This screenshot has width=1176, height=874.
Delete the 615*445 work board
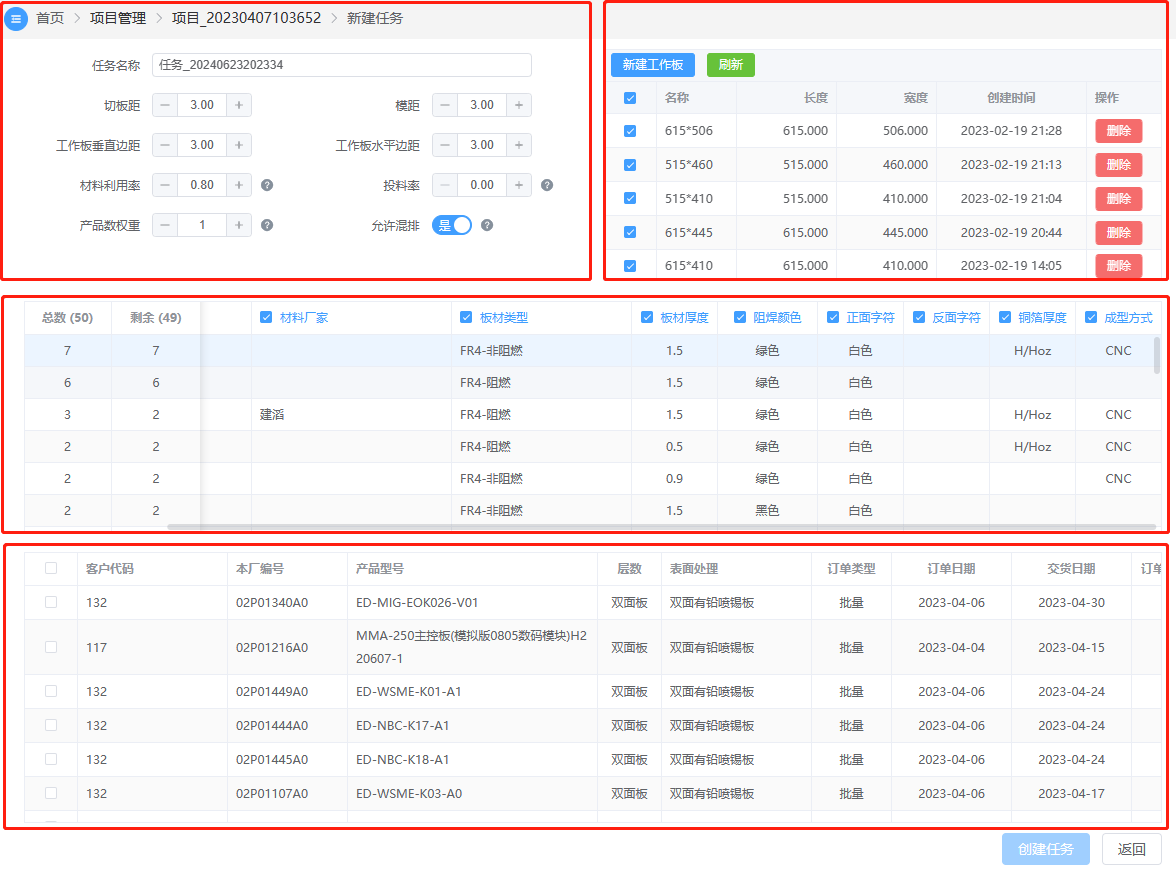coord(1119,233)
